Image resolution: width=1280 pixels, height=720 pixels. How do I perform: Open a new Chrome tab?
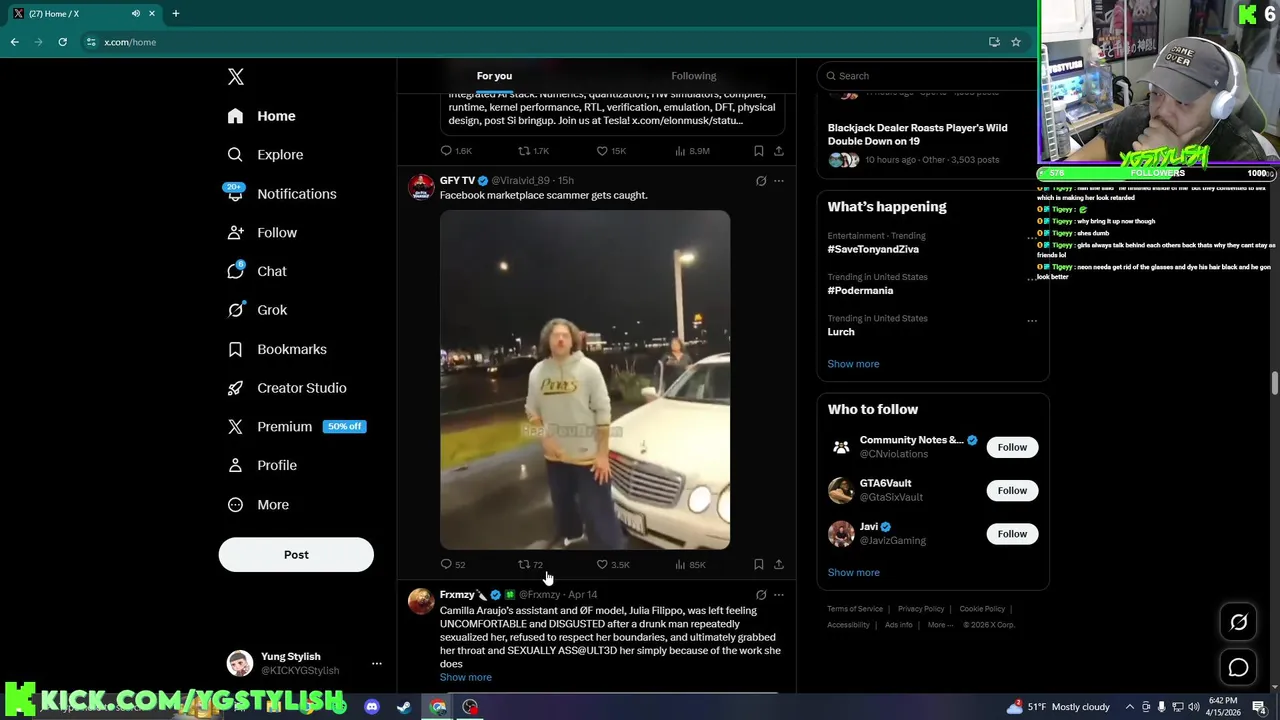(176, 14)
